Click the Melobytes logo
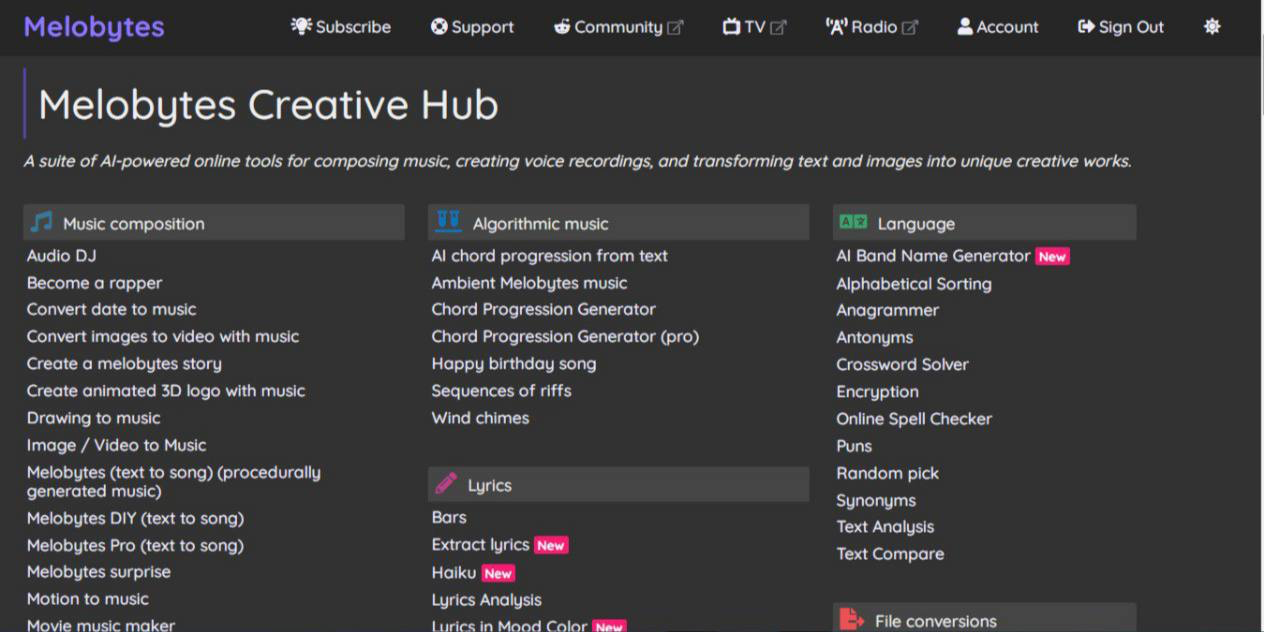 pyautogui.click(x=94, y=27)
